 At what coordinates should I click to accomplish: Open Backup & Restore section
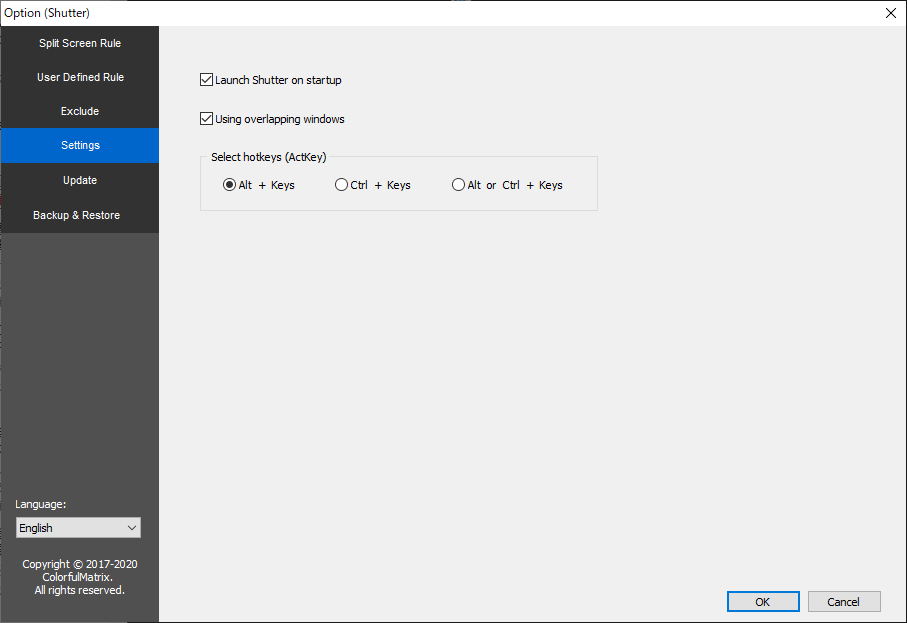point(77,215)
